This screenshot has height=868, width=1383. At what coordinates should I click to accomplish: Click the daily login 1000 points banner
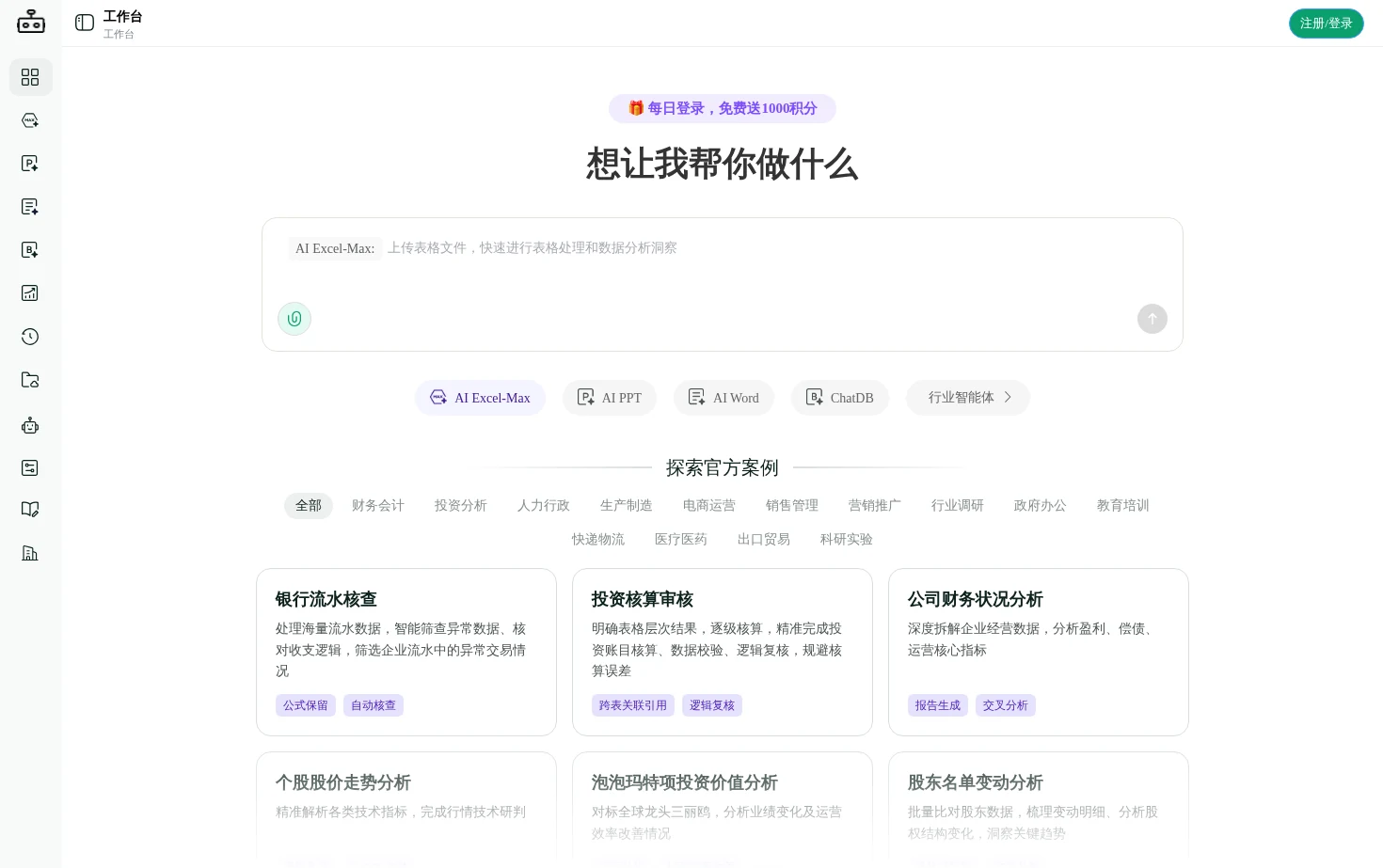point(723,108)
